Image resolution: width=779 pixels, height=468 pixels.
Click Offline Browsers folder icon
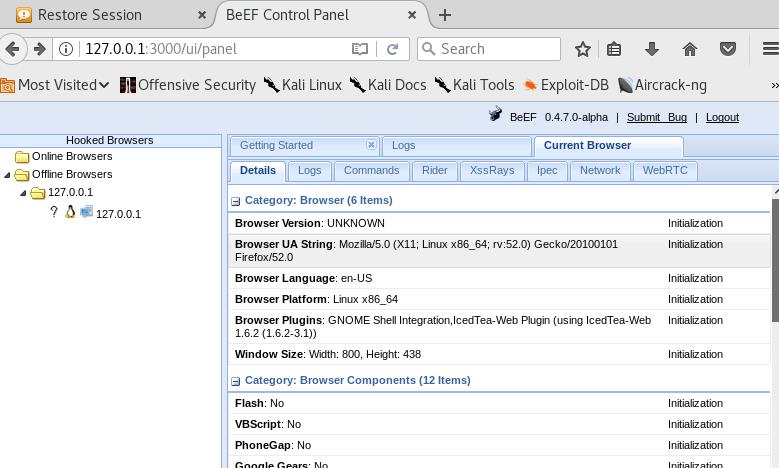coord(22,175)
